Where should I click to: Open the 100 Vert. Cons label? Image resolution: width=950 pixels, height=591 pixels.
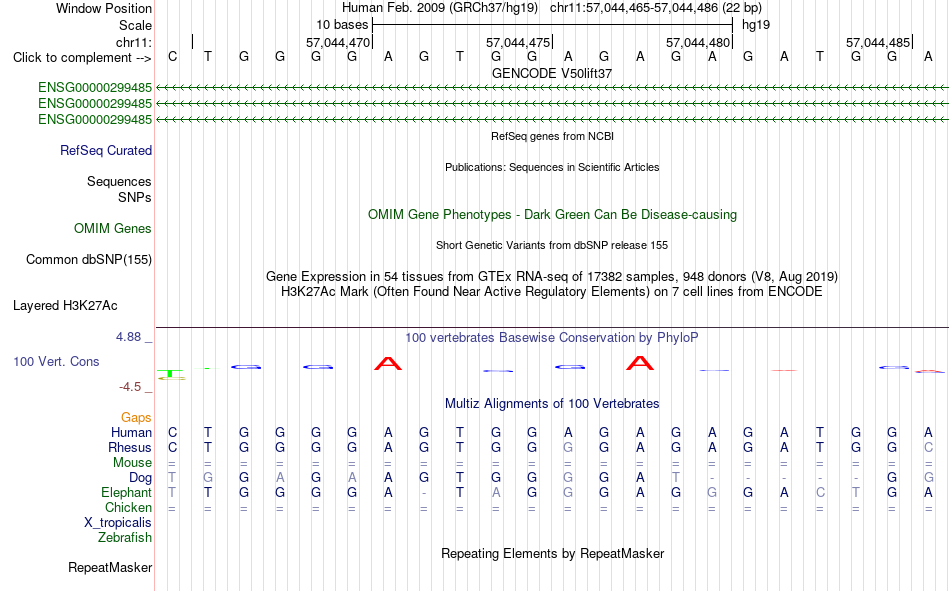[56, 361]
